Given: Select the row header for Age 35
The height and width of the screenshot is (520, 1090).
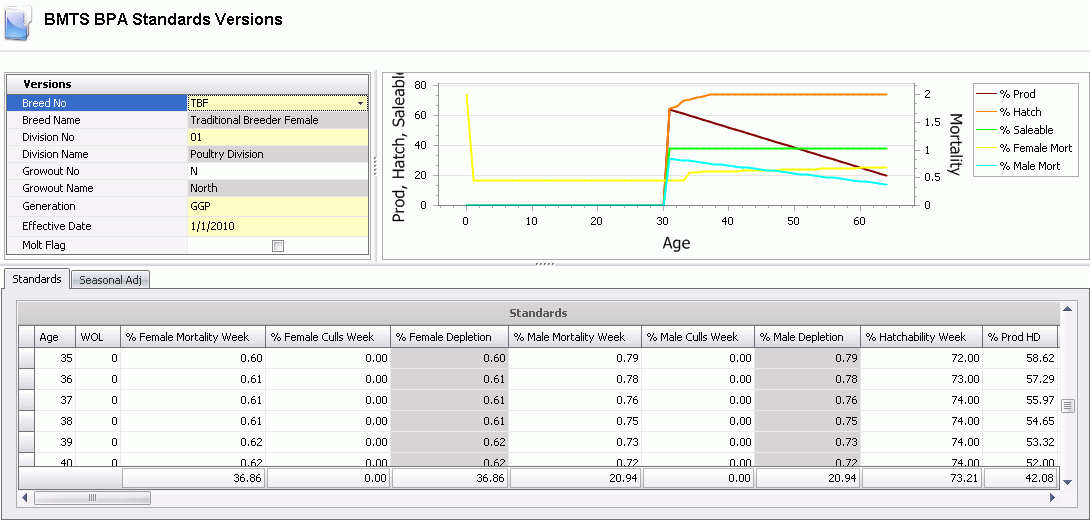Looking at the screenshot, I should click(26, 357).
